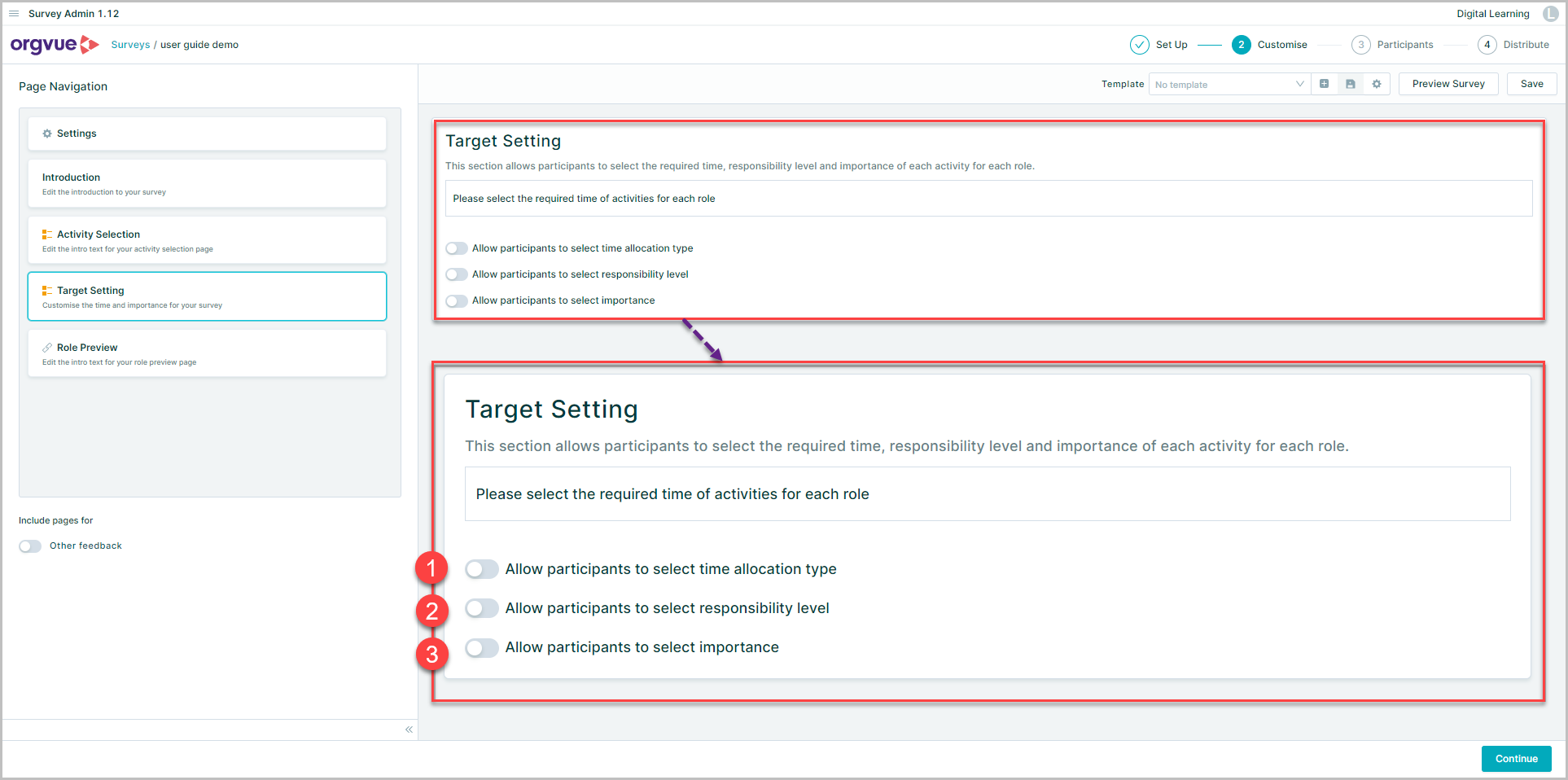1568x780 pixels.
Task: Save the template with the disk icon
Action: pyautogui.click(x=1350, y=84)
